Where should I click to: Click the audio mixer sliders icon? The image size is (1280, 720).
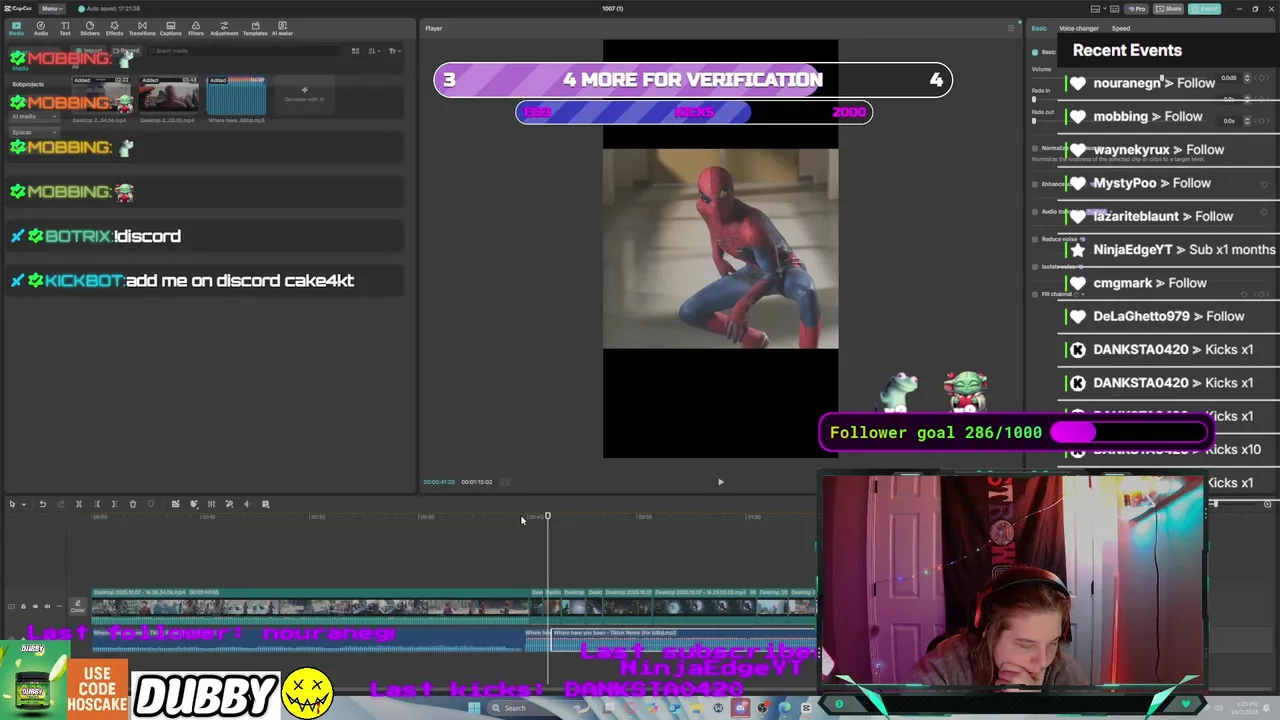pyautogui.click(x=211, y=504)
